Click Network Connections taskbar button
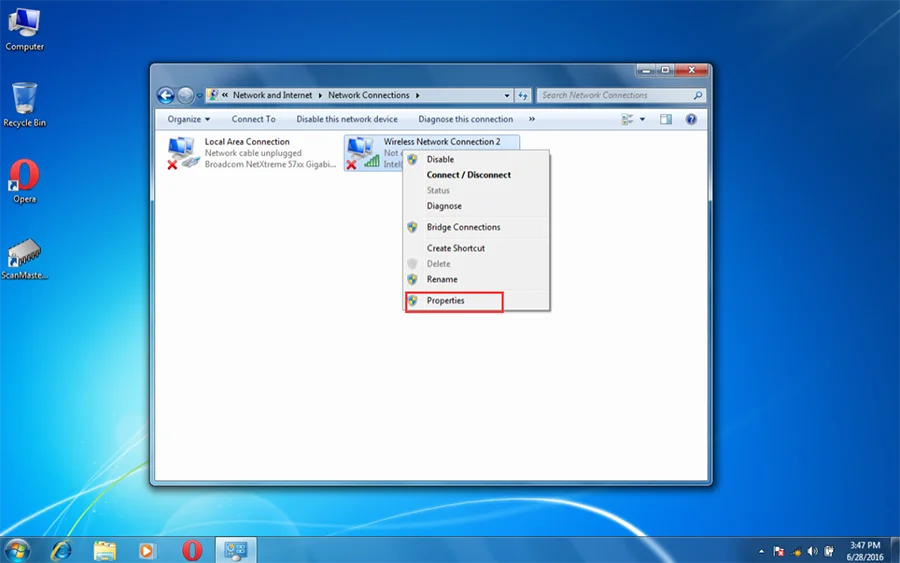This screenshot has height=563, width=900. (236, 550)
